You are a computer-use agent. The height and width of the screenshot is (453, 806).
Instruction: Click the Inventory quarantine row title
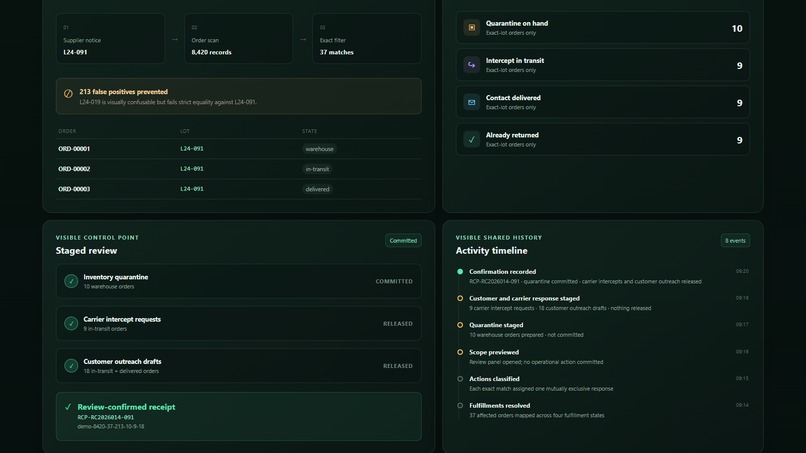116,277
